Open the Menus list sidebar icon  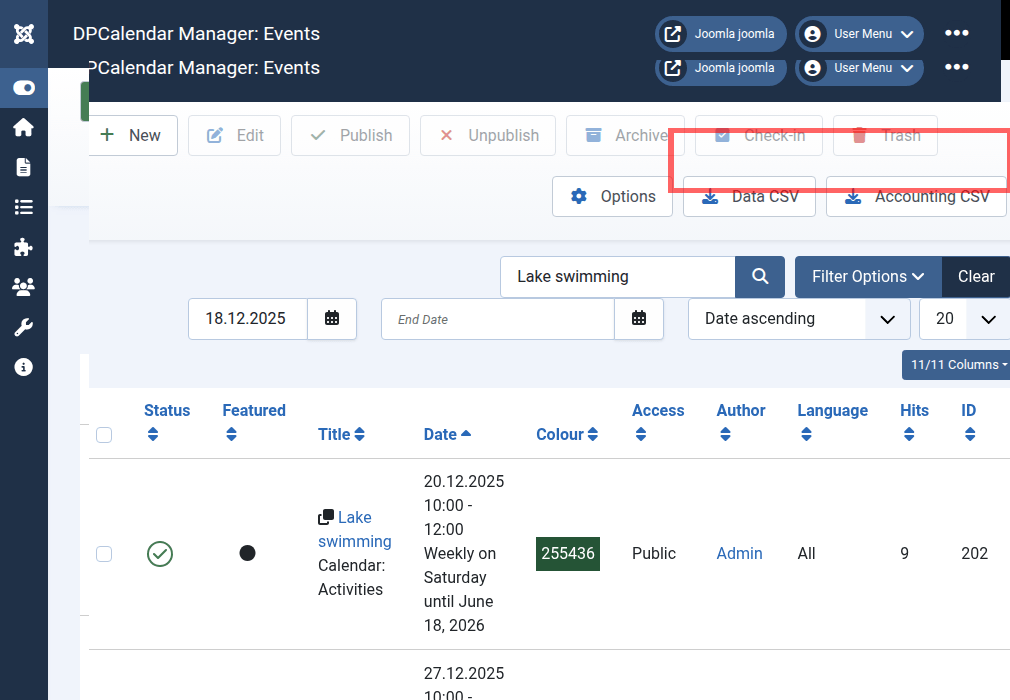pos(24,207)
